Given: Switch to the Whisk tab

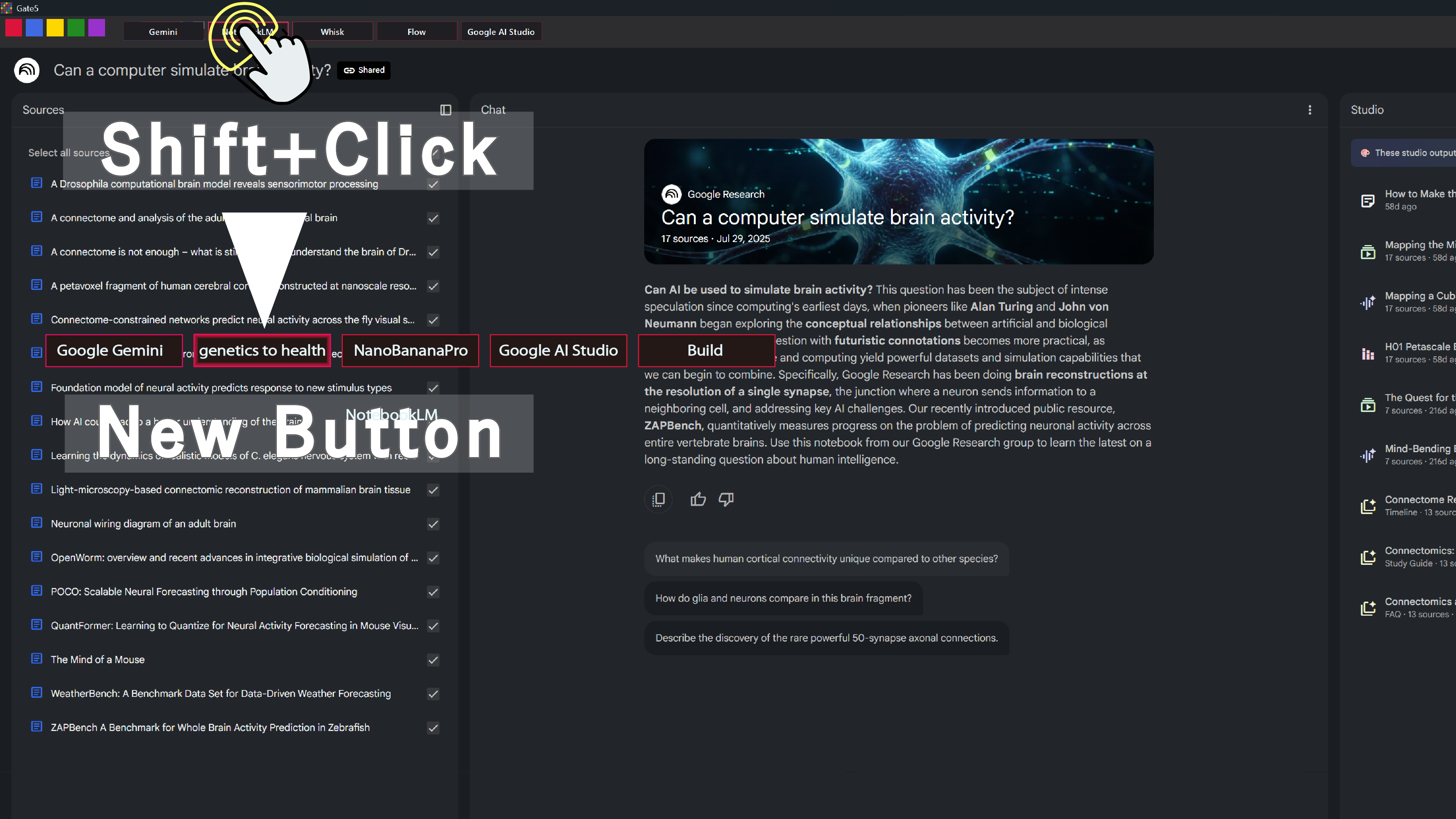Looking at the screenshot, I should (x=333, y=31).
